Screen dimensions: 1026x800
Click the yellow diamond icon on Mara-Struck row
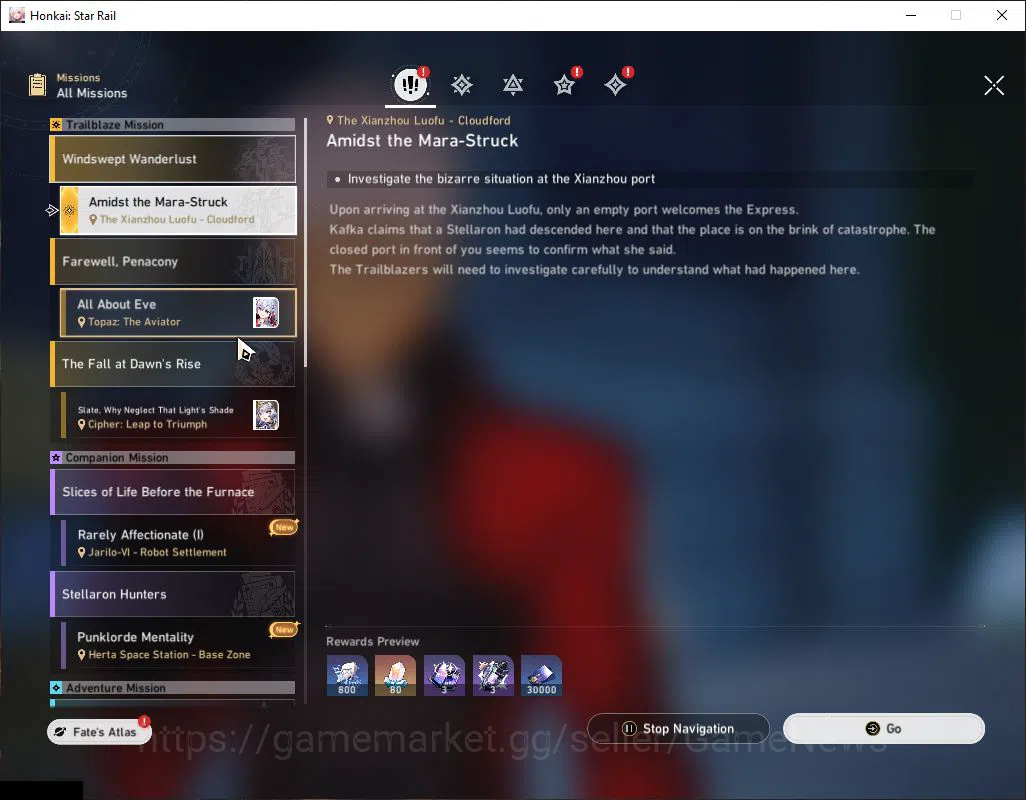[x=69, y=210]
